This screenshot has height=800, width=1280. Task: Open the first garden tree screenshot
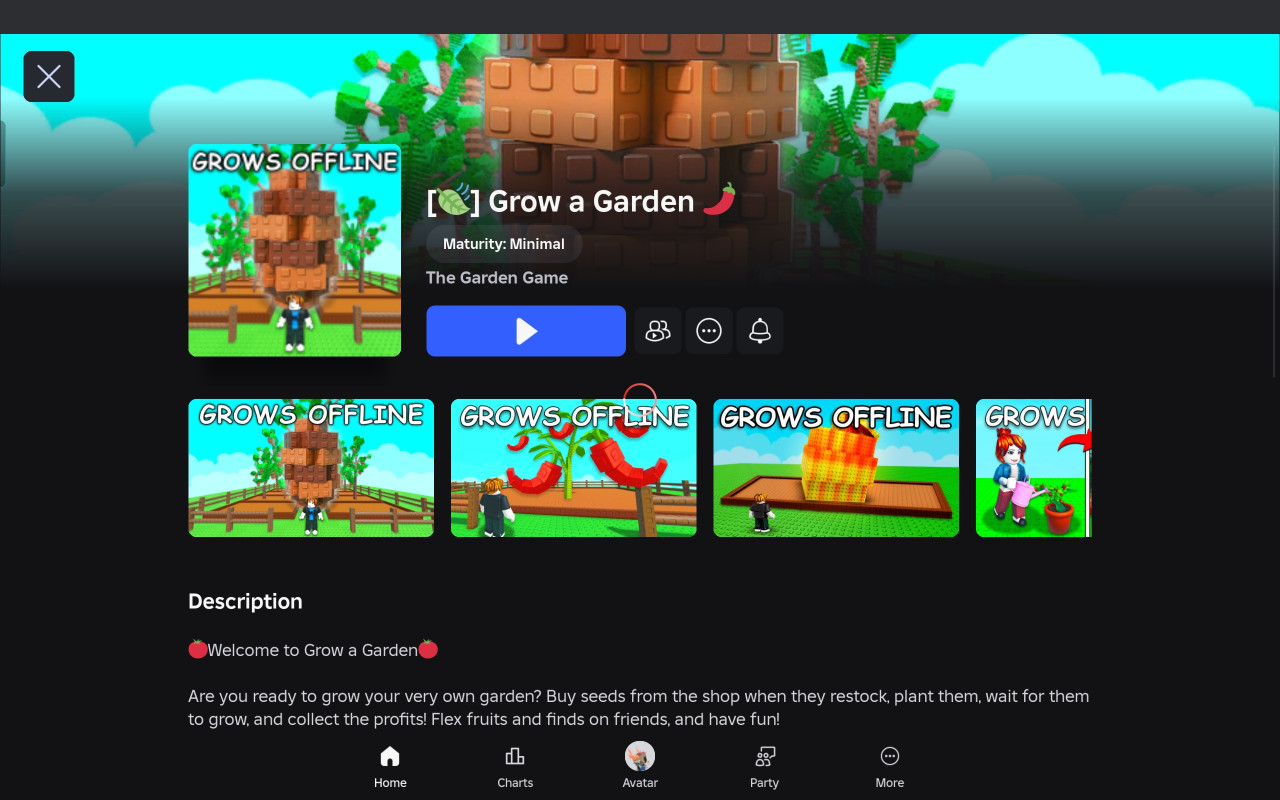[x=311, y=468]
